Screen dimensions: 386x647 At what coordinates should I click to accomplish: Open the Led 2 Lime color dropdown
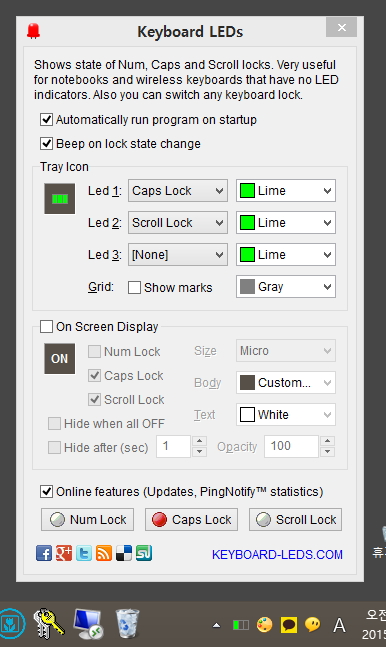tap(286, 223)
